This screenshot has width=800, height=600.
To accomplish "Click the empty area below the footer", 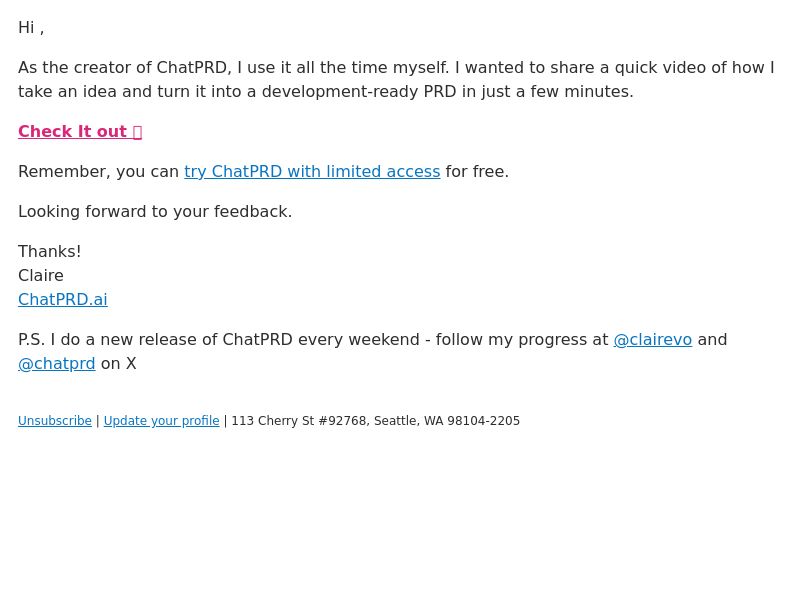I will (400, 520).
